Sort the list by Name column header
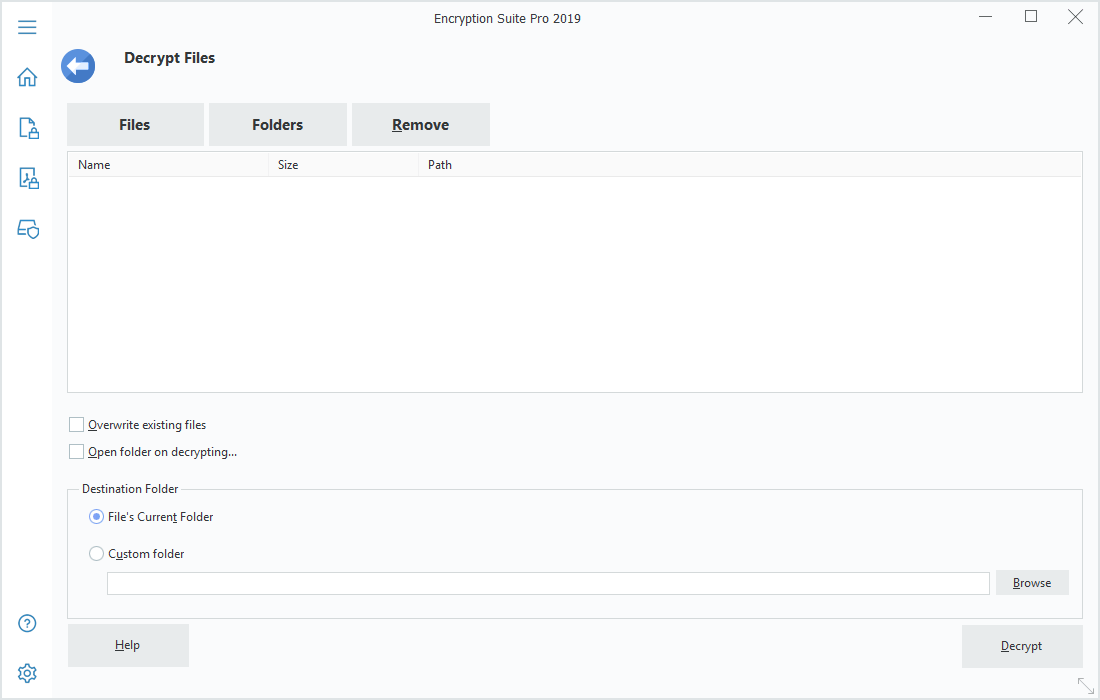 [x=167, y=165]
